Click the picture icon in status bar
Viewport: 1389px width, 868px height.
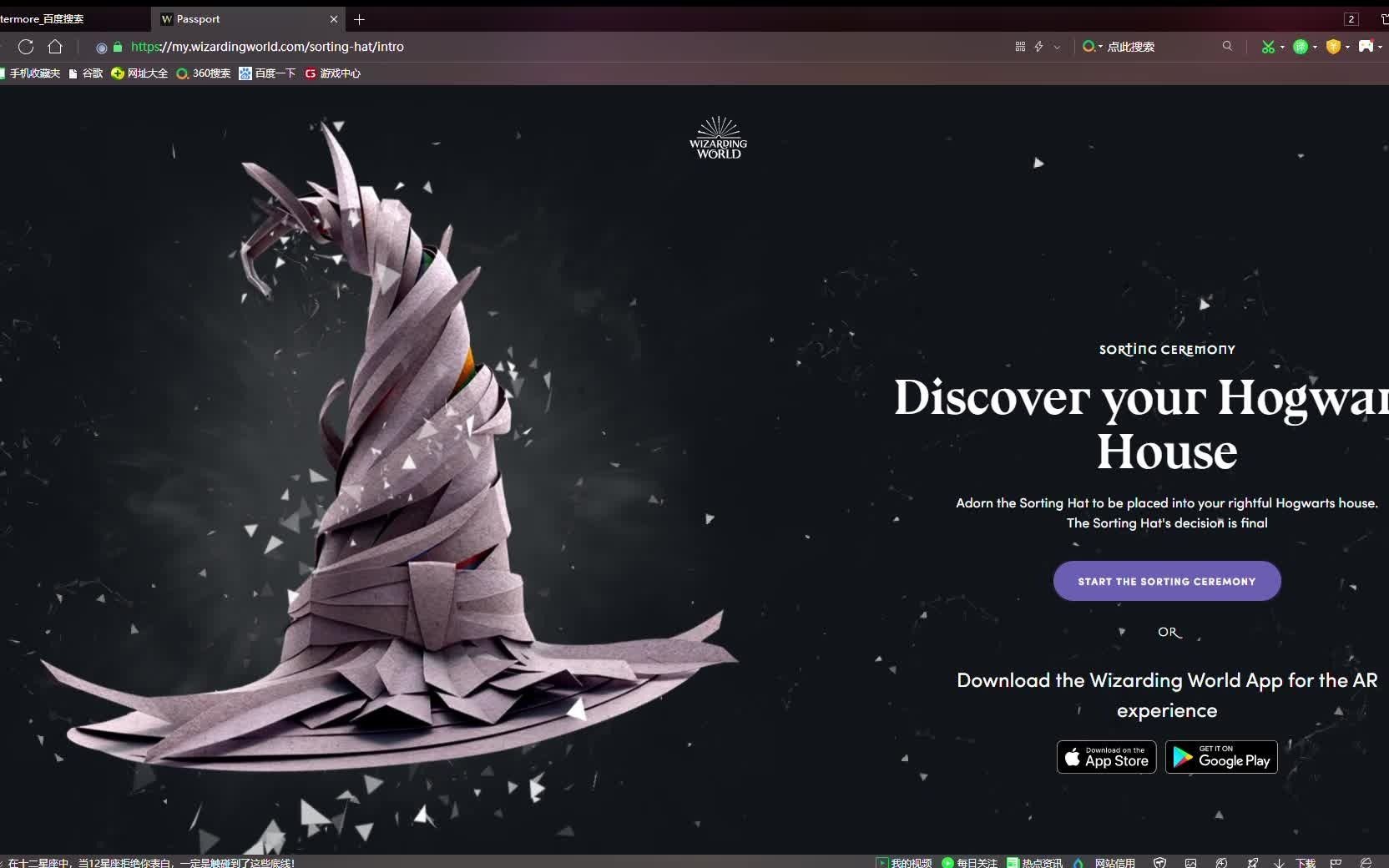click(x=1191, y=862)
